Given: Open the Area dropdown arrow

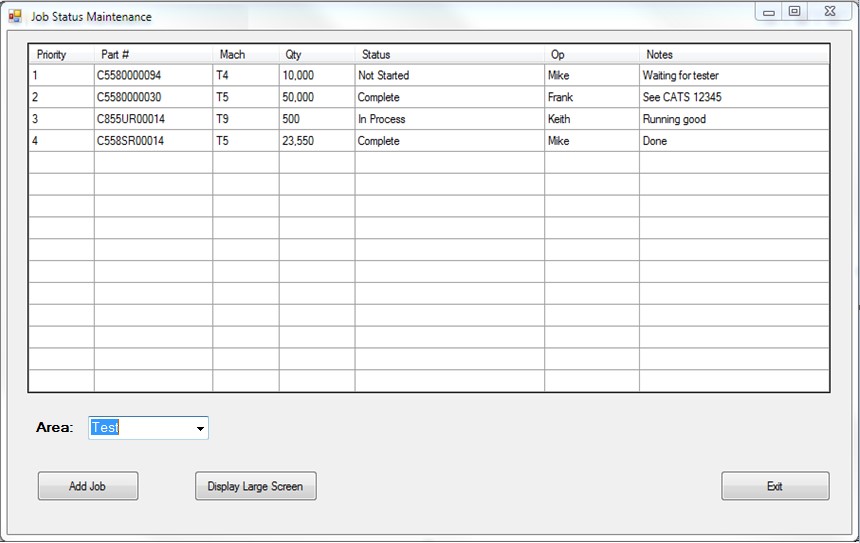Looking at the screenshot, I should tap(200, 428).
